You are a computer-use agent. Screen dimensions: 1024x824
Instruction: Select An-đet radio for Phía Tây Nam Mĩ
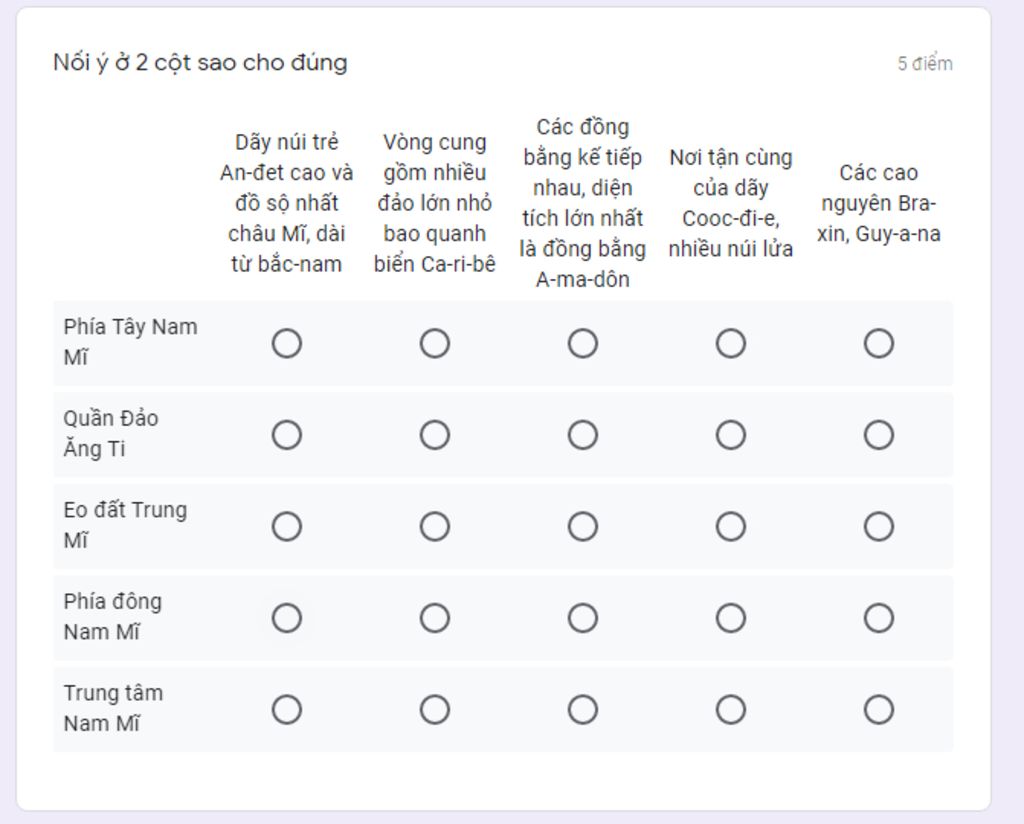(287, 343)
